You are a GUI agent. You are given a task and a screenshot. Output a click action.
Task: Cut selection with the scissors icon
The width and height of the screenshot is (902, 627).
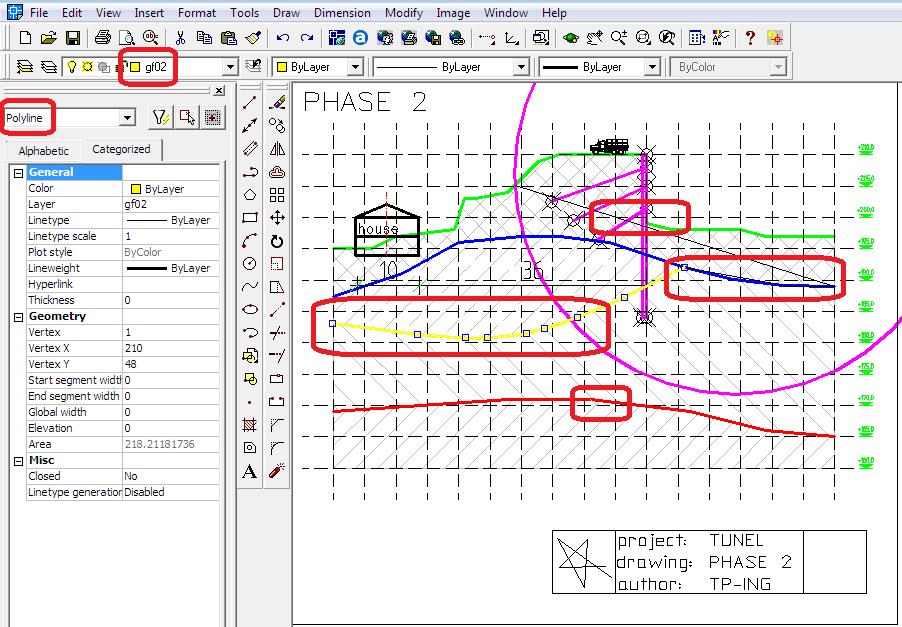(180, 38)
